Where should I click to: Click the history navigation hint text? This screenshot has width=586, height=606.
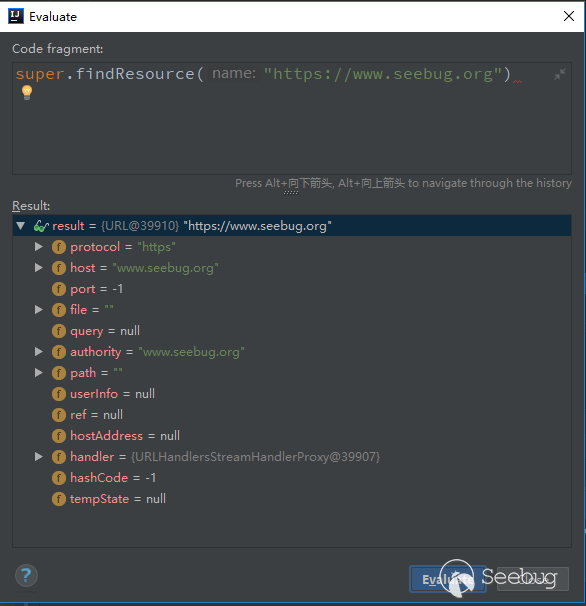coord(403,183)
